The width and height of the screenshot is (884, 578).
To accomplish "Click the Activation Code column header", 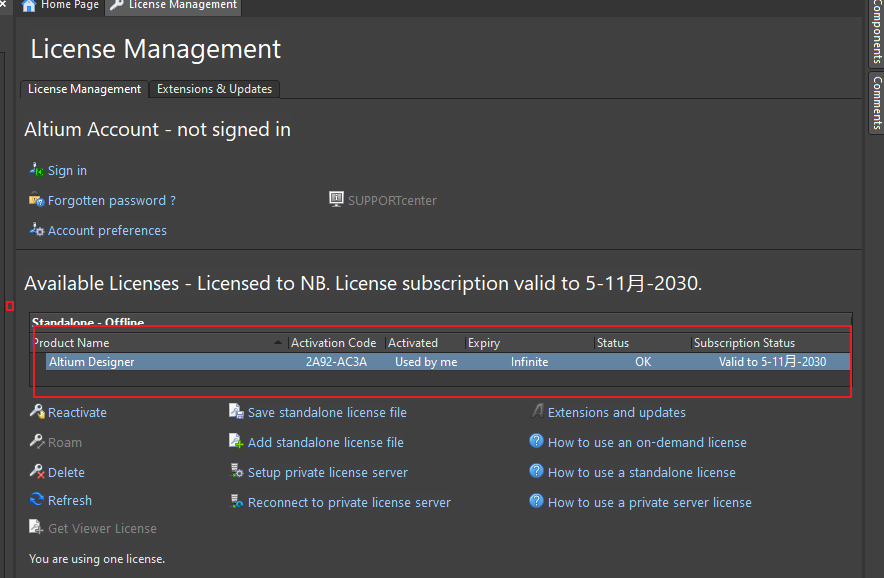I will (x=336, y=343).
